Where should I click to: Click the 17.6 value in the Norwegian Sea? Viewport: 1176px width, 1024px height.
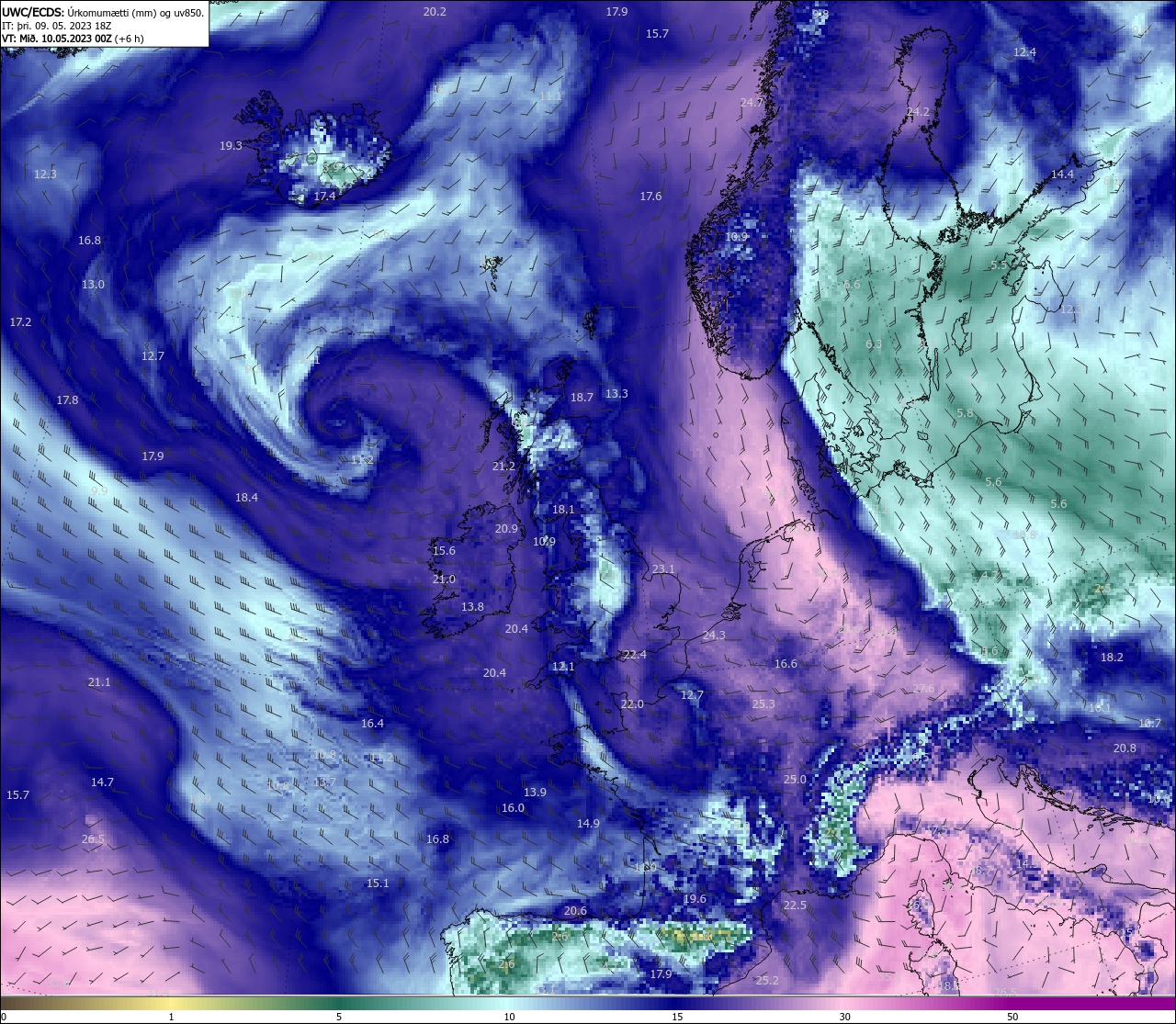pyautogui.click(x=650, y=197)
